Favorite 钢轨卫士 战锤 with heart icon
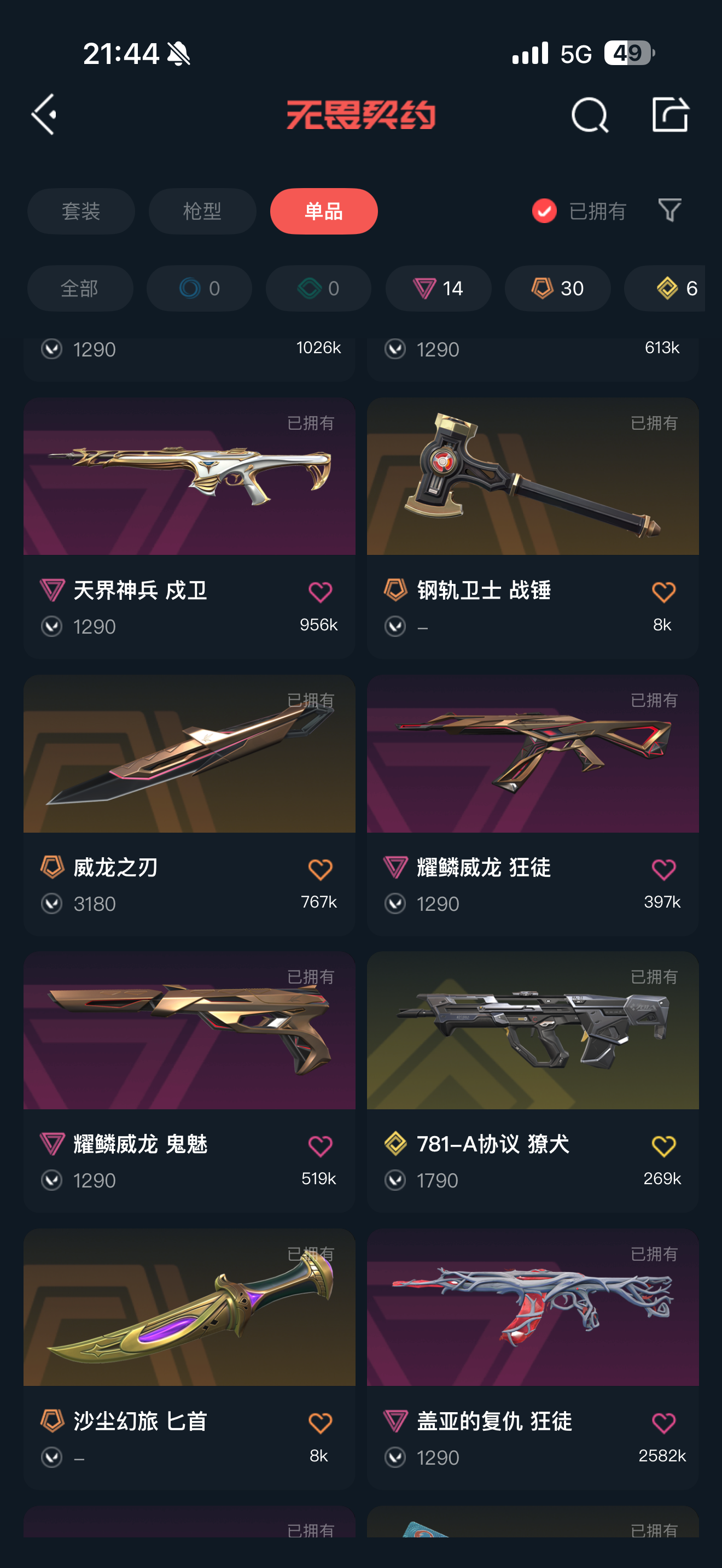 pos(663,592)
